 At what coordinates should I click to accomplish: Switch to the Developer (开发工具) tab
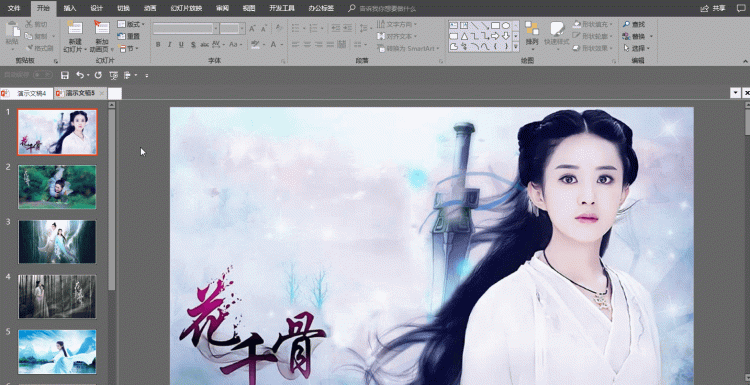[x=282, y=8]
